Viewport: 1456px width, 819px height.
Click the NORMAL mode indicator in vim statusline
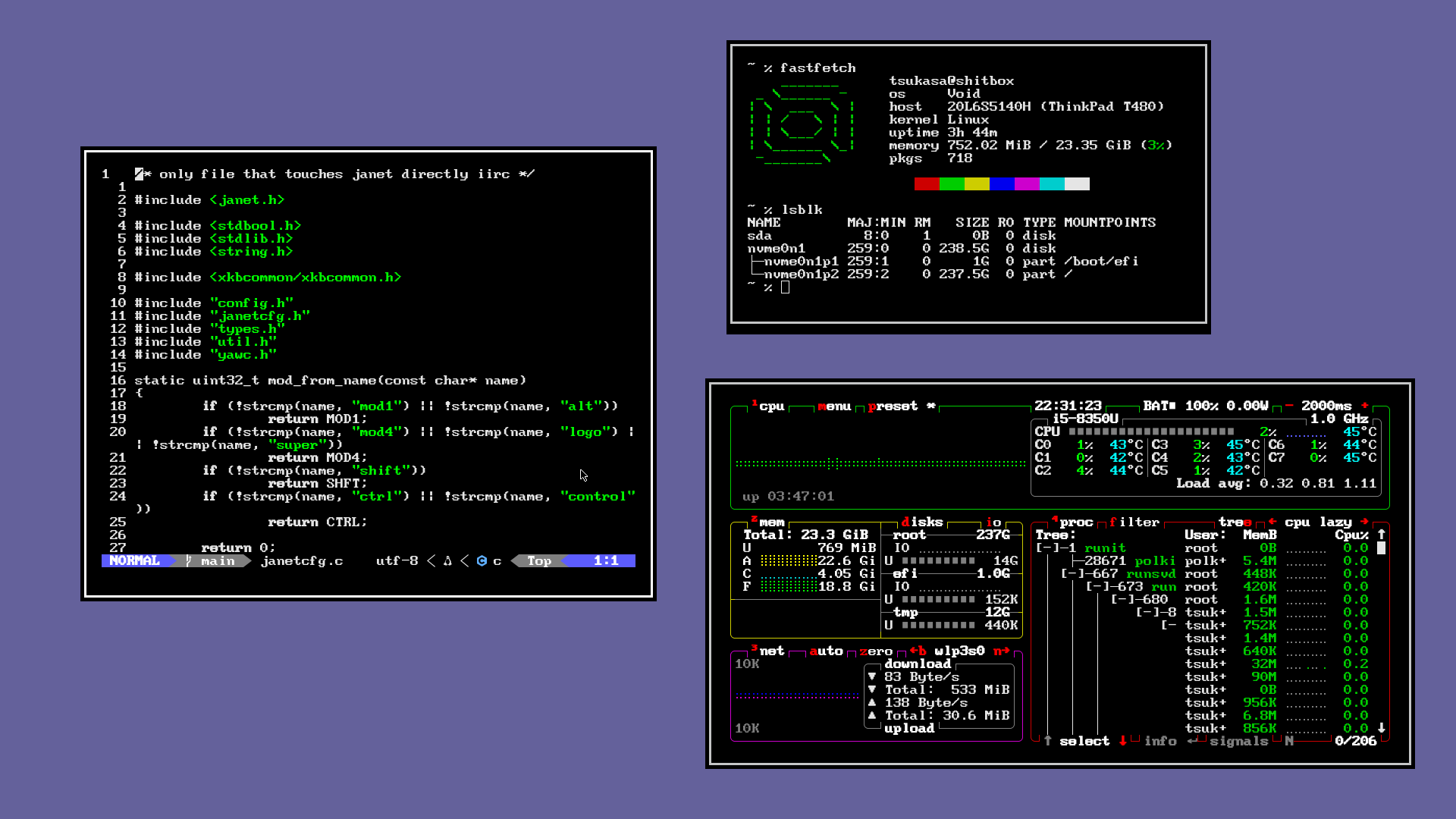point(134,561)
